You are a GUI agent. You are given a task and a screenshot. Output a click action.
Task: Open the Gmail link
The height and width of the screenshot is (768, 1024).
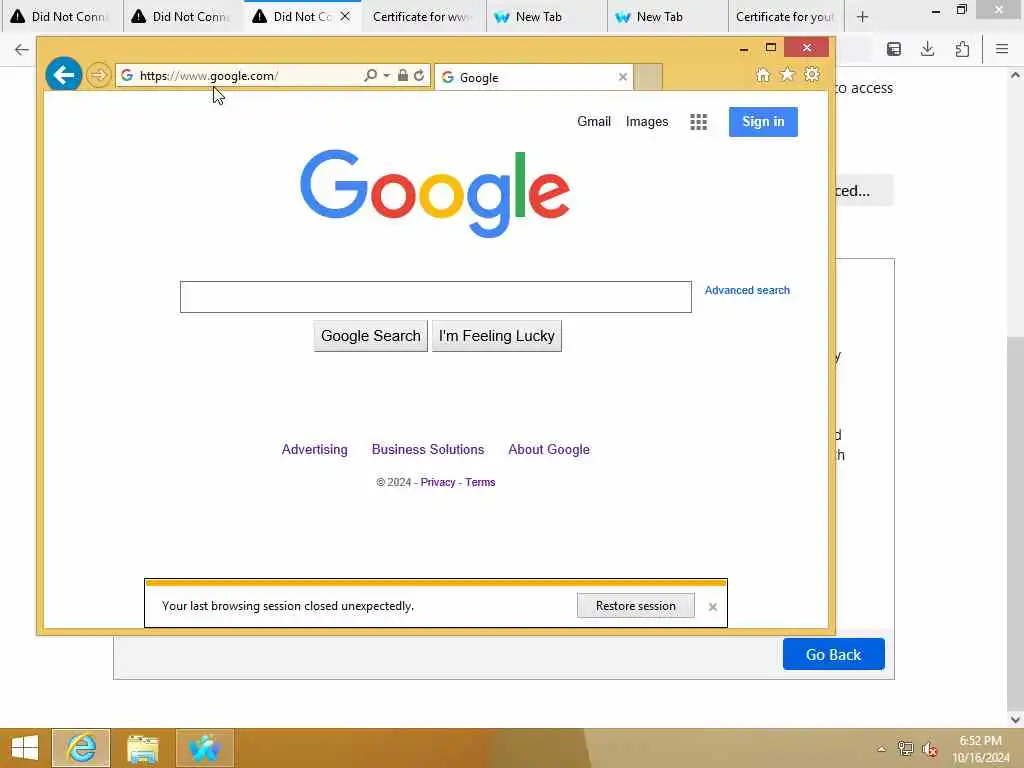tap(594, 121)
